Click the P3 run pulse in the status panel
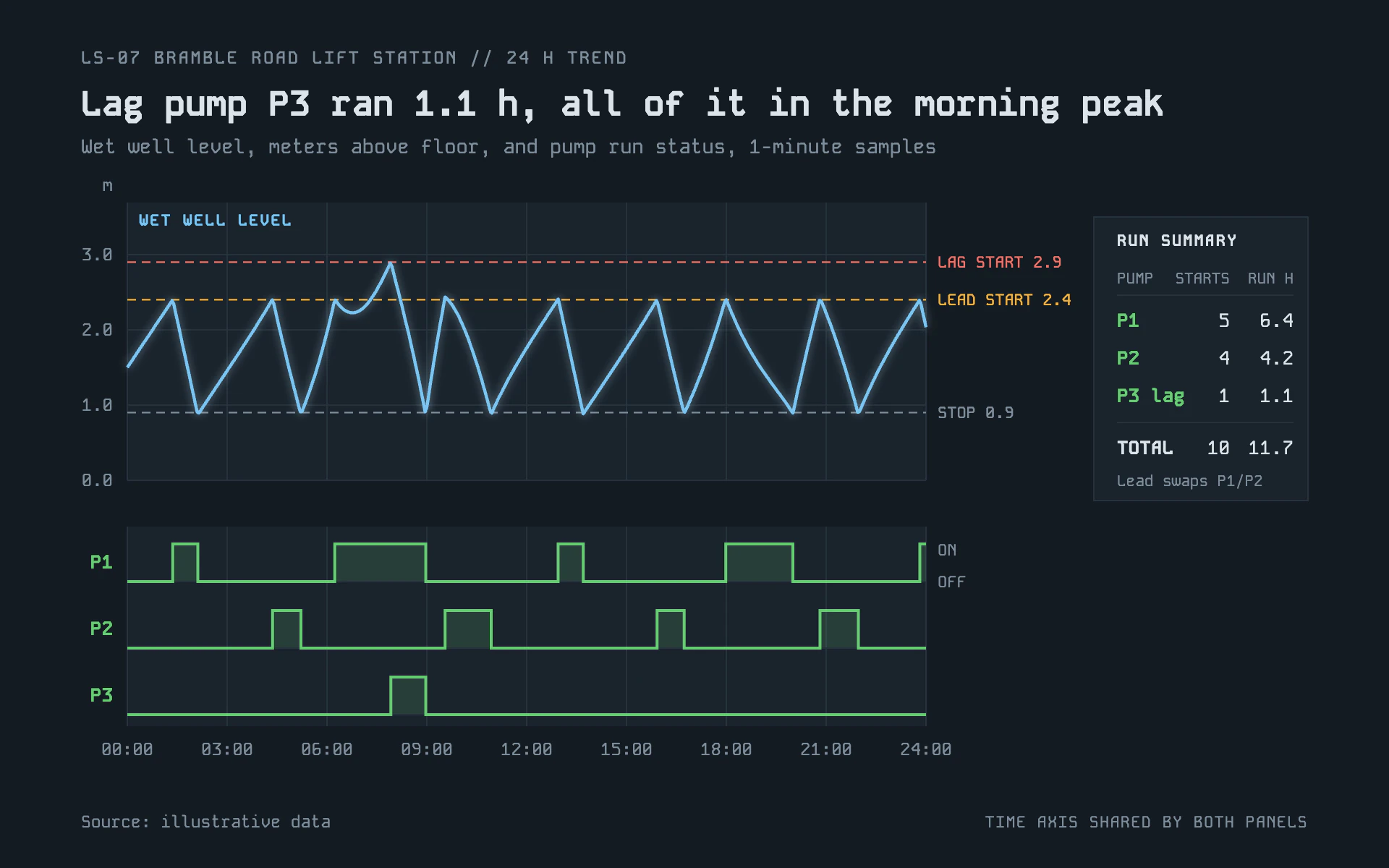 (x=408, y=696)
